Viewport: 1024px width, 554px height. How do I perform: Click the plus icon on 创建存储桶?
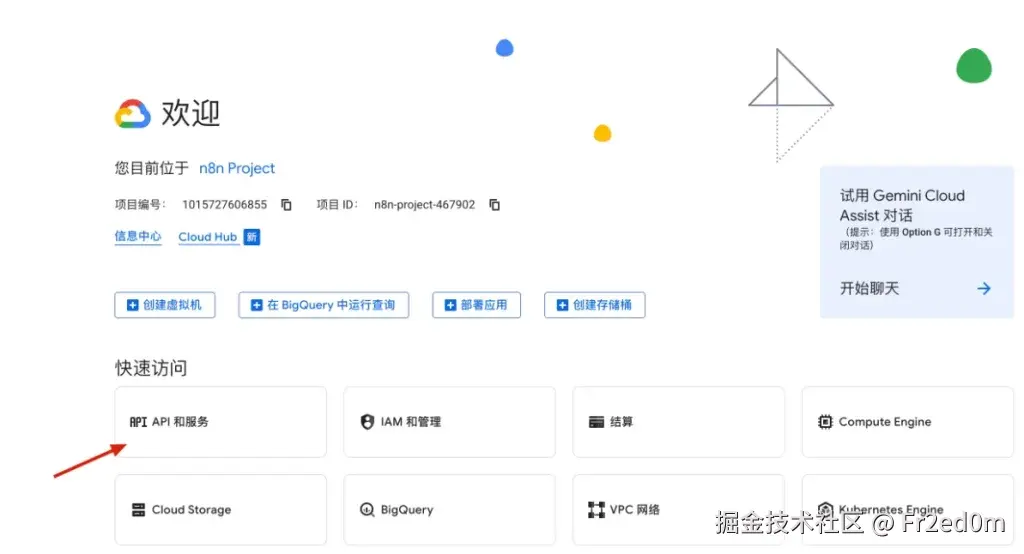click(562, 305)
